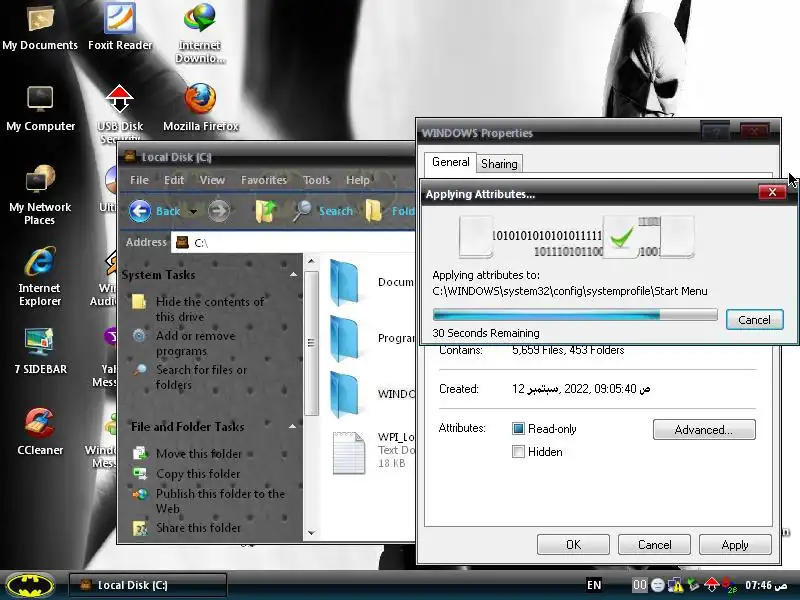Select the WPI_Log text document icon
The height and width of the screenshot is (600, 800).
(x=349, y=453)
